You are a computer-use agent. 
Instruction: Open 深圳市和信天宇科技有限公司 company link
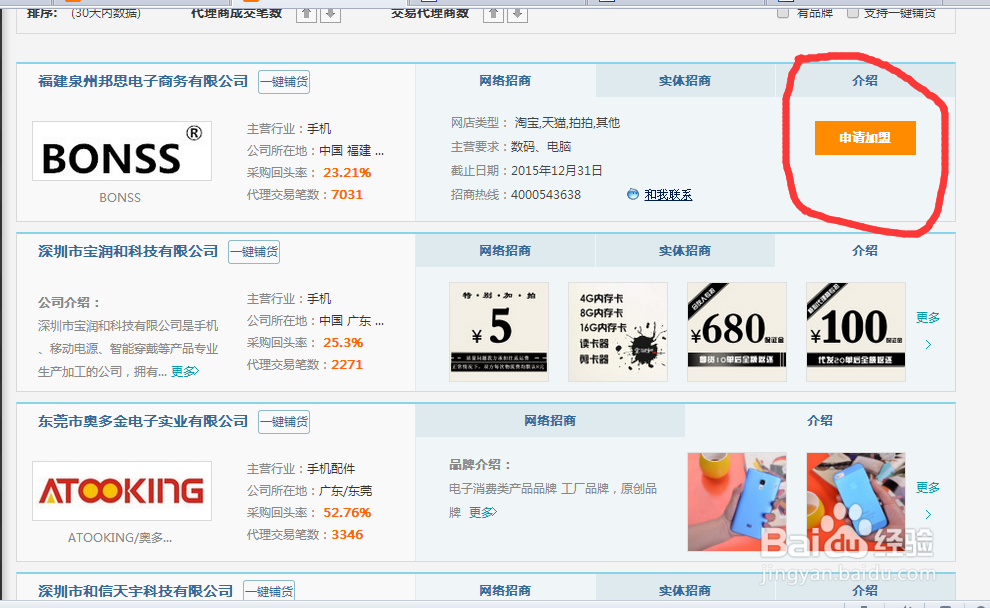click(135, 591)
